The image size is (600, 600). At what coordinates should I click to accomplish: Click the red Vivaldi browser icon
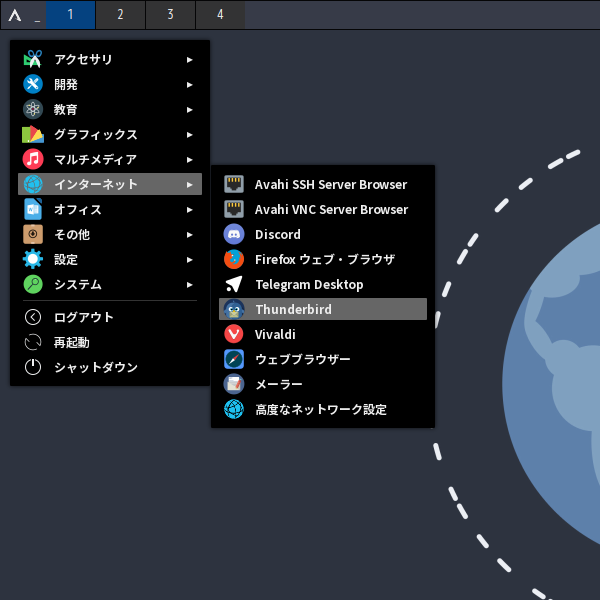pos(234,335)
